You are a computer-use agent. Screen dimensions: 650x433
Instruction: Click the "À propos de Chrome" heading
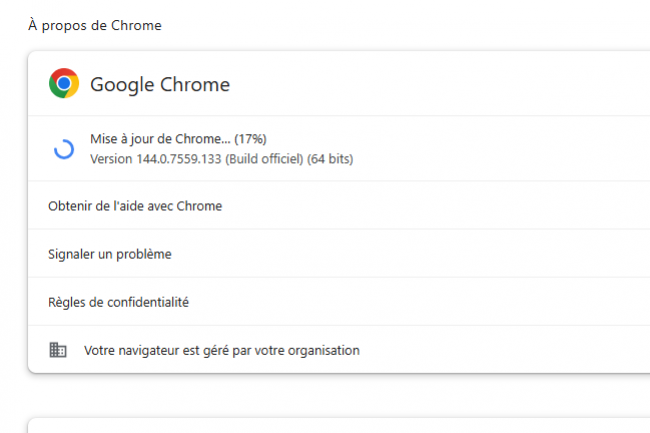tap(95, 26)
